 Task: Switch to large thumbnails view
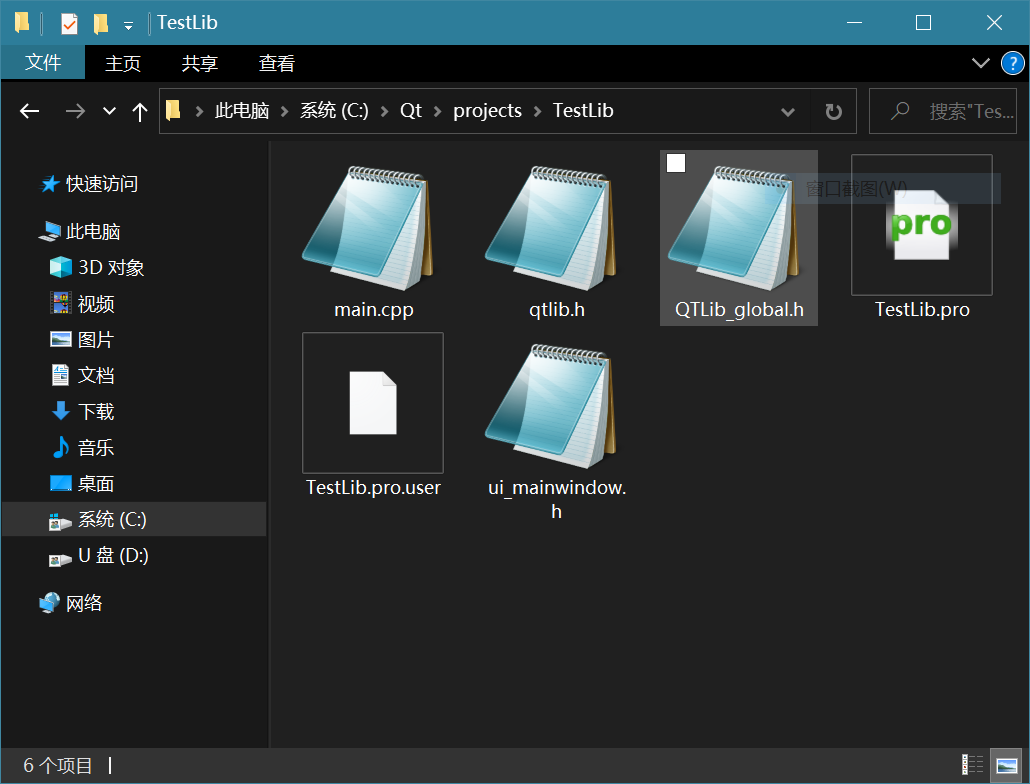point(1005,765)
